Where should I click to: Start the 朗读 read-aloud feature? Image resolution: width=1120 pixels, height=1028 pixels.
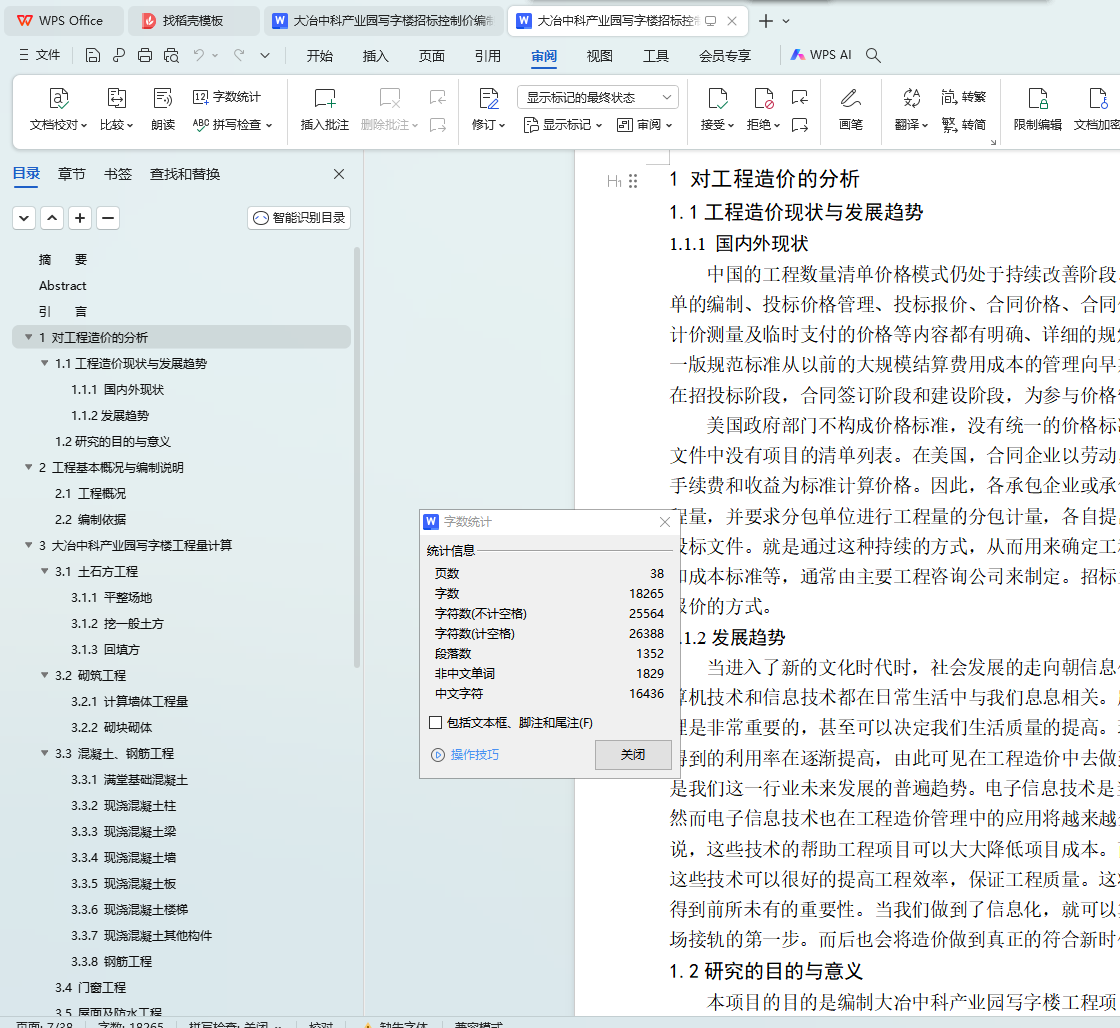pyautogui.click(x=163, y=110)
